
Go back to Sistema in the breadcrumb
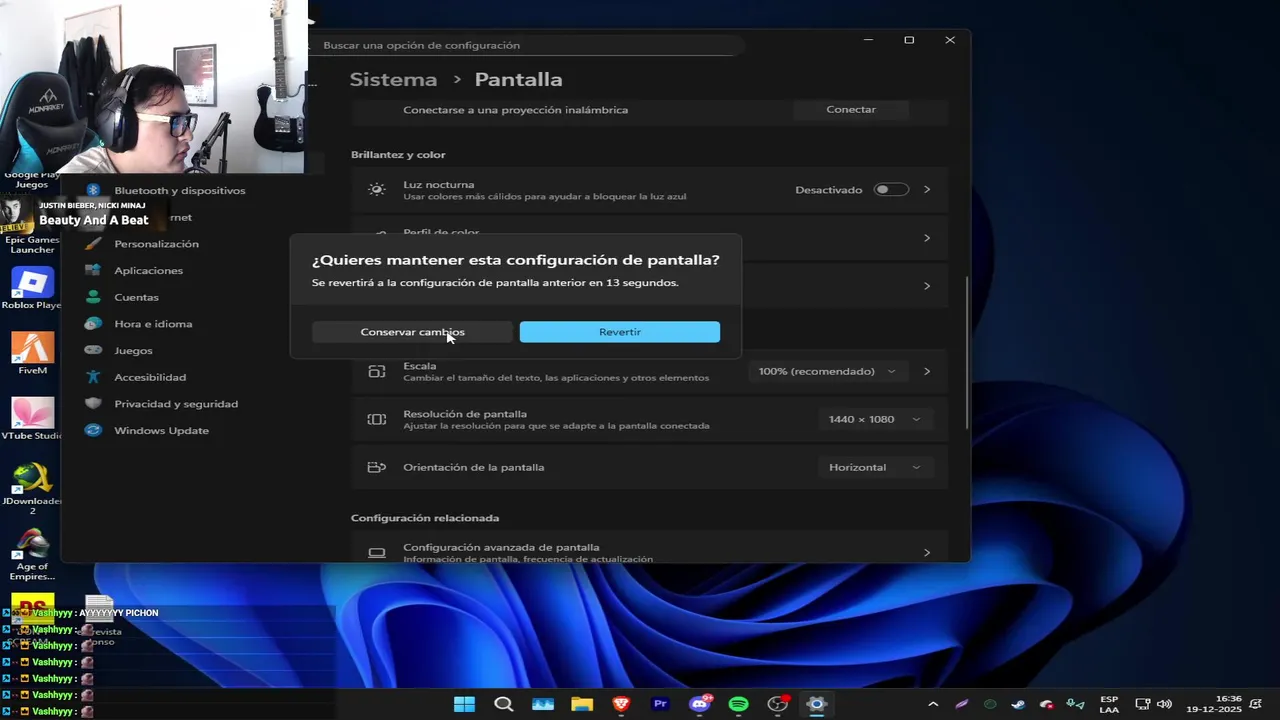tap(393, 79)
